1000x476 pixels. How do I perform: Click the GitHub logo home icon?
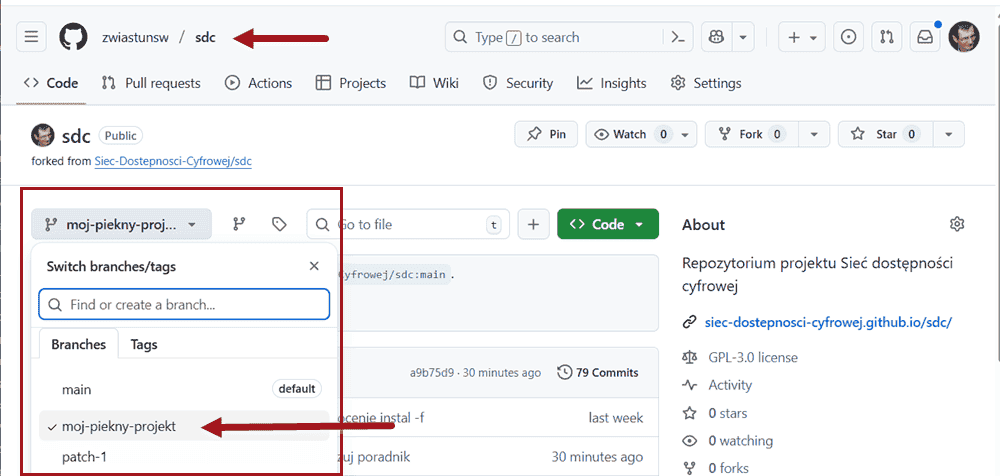[73, 37]
